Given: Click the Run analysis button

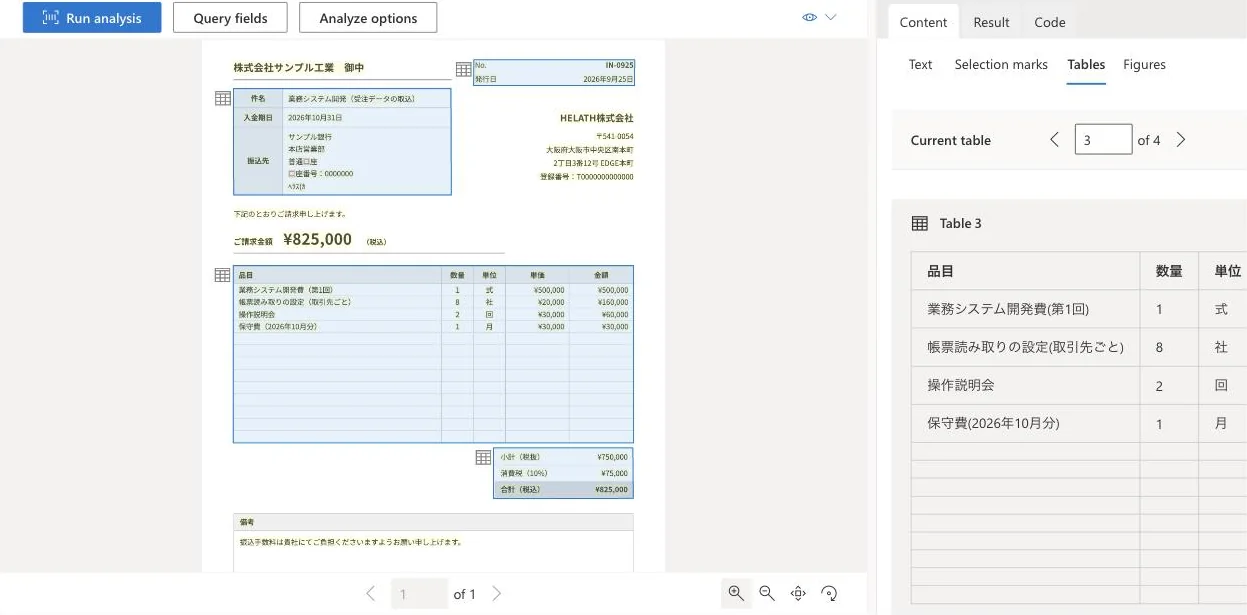Looking at the screenshot, I should [92, 18].
